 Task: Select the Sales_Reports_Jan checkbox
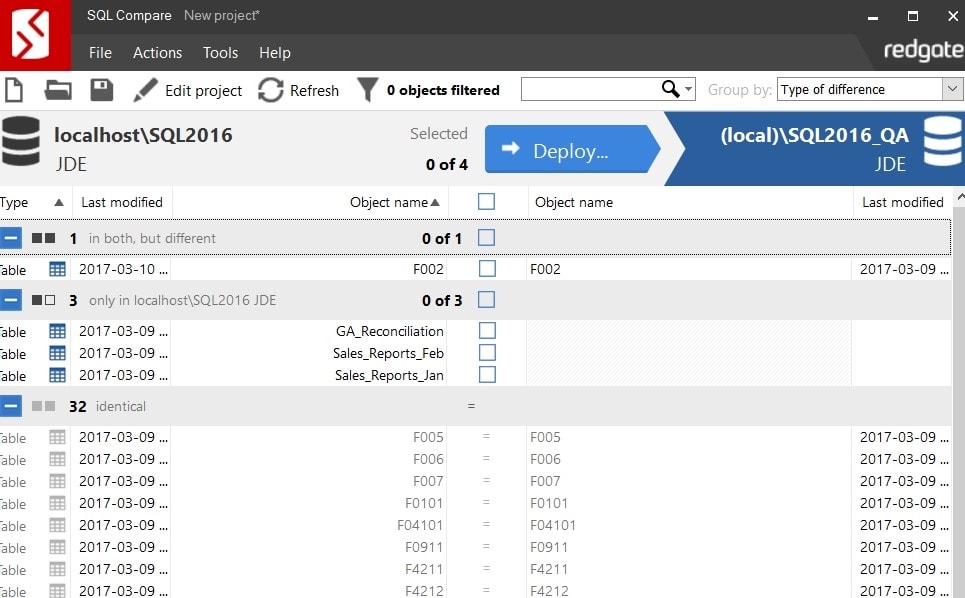(487, 375)
